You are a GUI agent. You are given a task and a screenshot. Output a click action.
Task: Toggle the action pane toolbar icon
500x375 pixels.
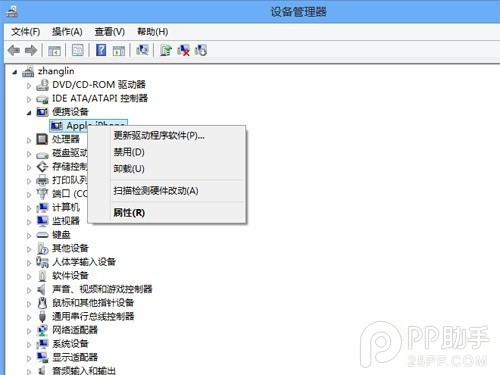click(119, 51)
